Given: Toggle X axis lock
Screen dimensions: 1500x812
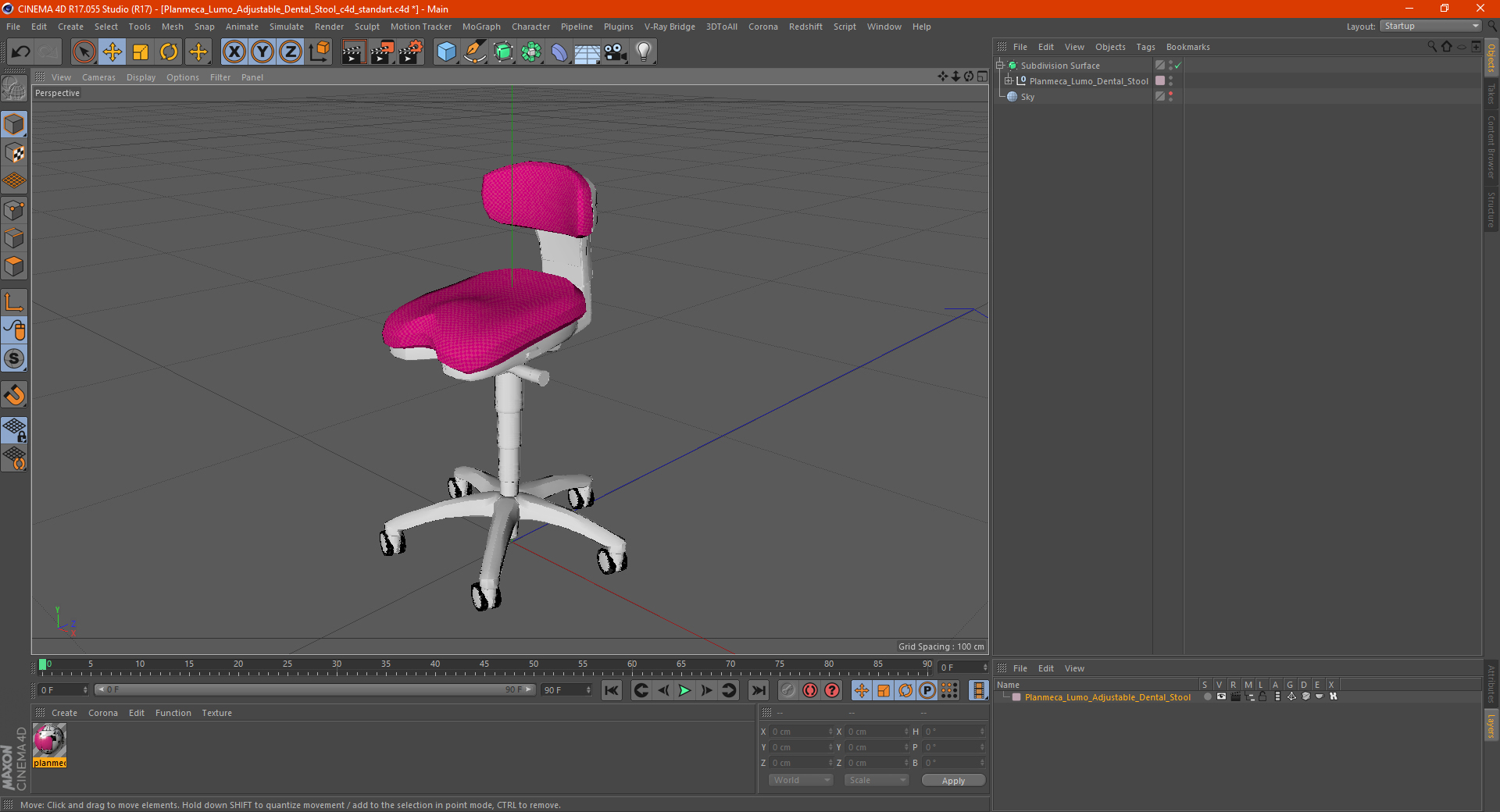Looking at the screenshot, I should pyautogui.click(x=234, y=52).
